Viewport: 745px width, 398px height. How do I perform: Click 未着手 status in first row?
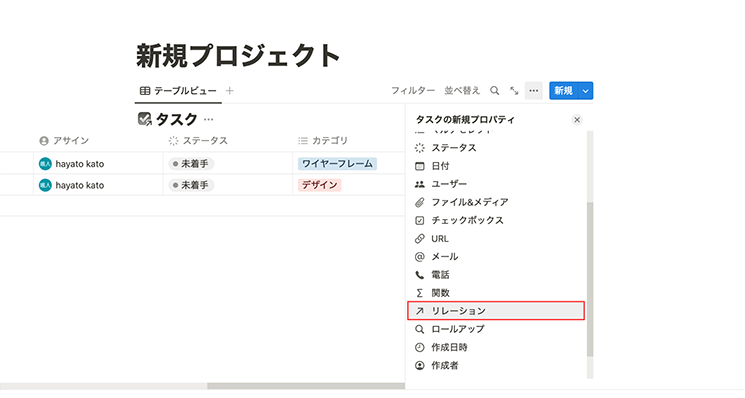pyautogui.click(x=191, y=164)
